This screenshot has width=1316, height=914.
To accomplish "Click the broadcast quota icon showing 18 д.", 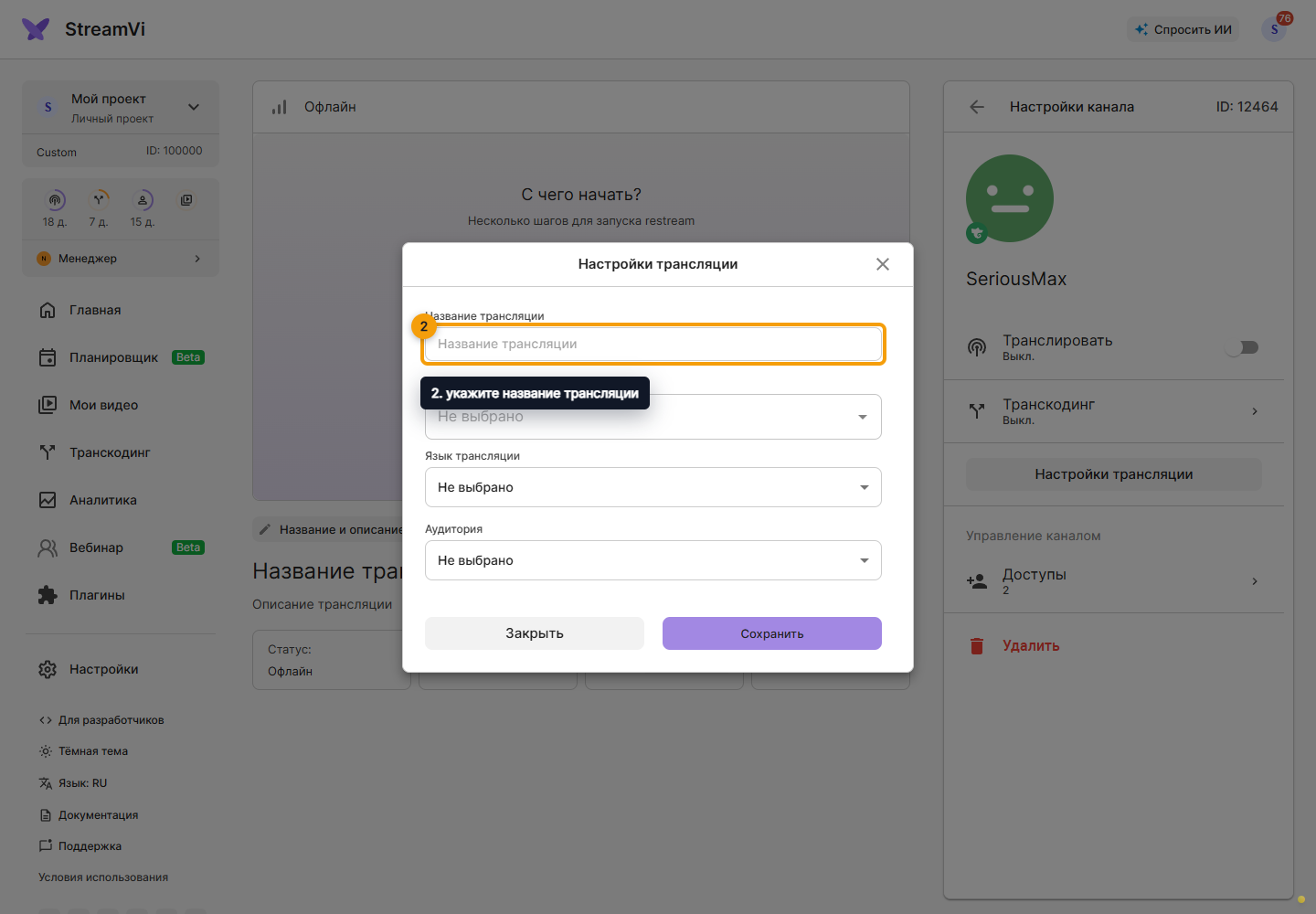I will point(56,200).
